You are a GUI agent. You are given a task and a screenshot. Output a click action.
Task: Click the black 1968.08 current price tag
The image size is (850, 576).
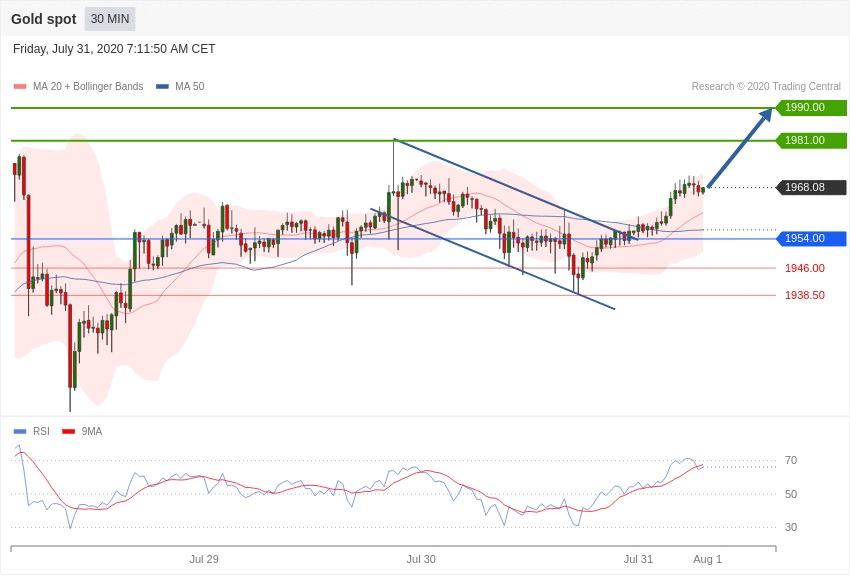point(812,187)
